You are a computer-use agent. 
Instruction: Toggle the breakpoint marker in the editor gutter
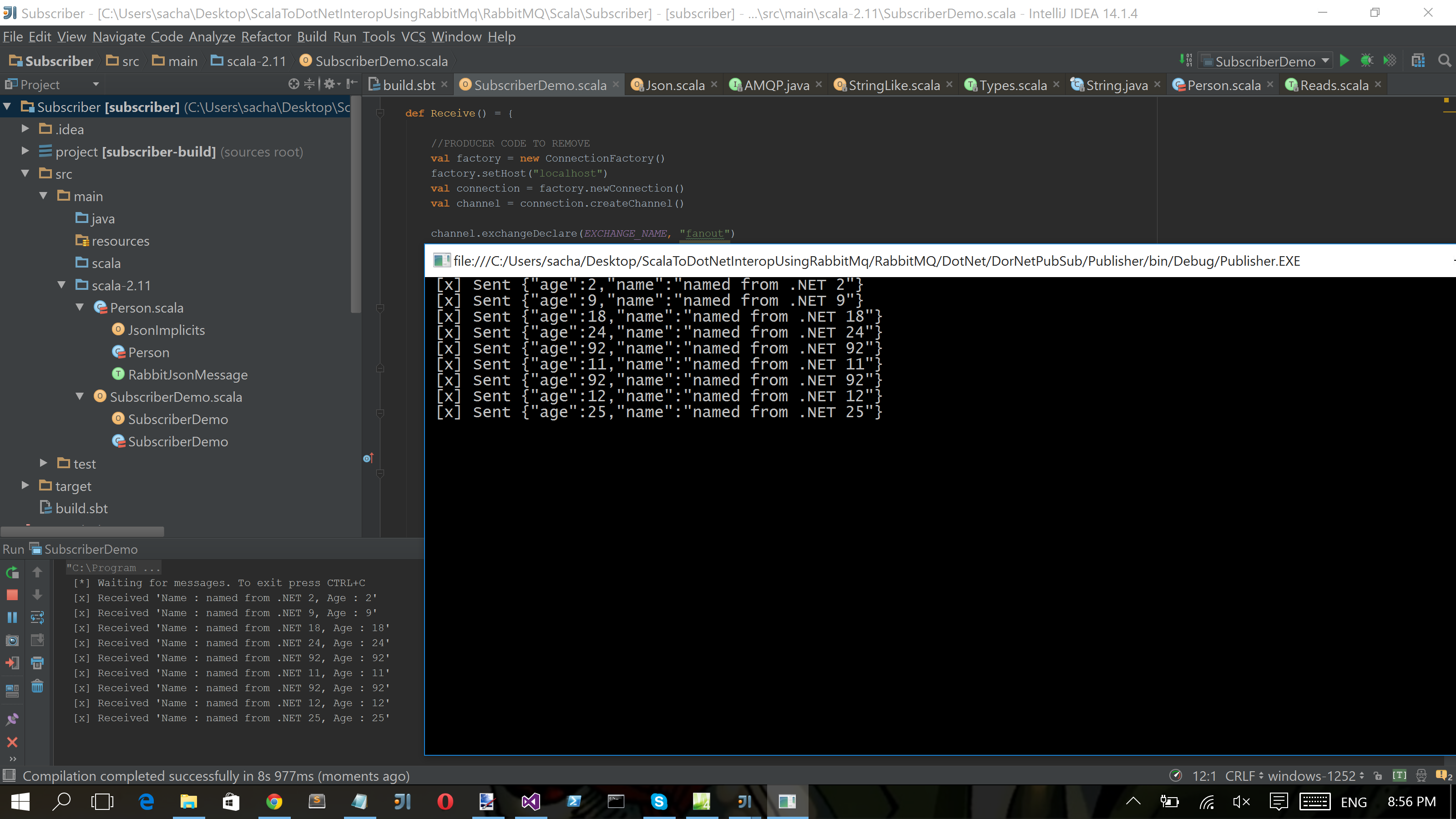pyautogui.click(x=368, y=458)
